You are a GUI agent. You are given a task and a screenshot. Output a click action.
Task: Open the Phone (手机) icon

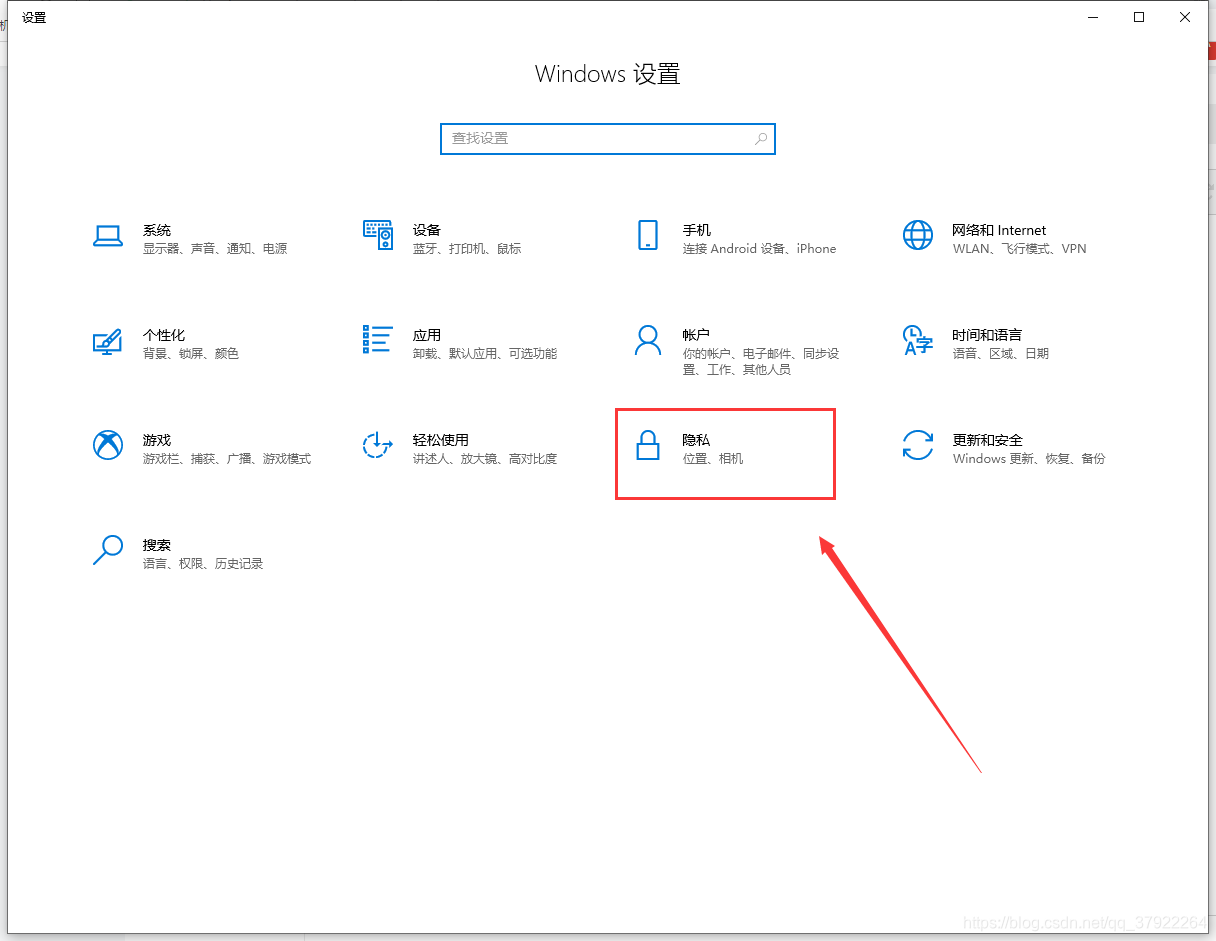(x=647, y=235)
